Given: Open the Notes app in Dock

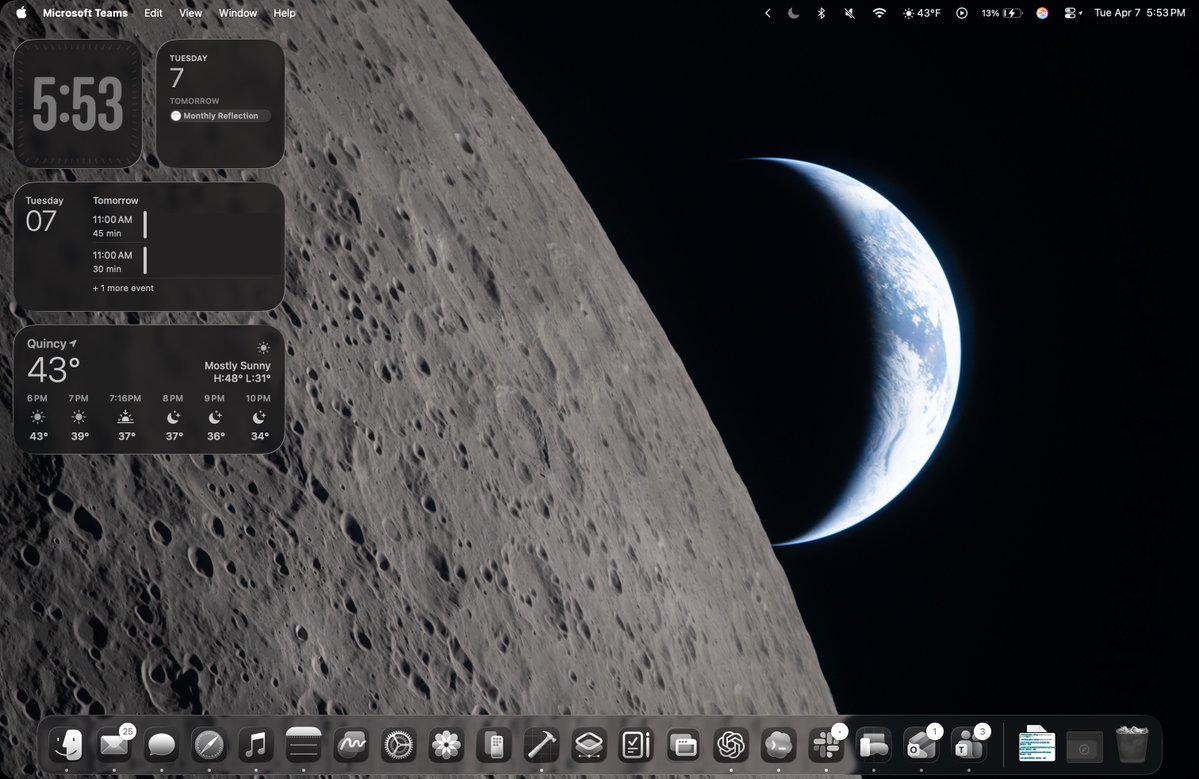Looking at the screenshot, I should pos(304,744).
